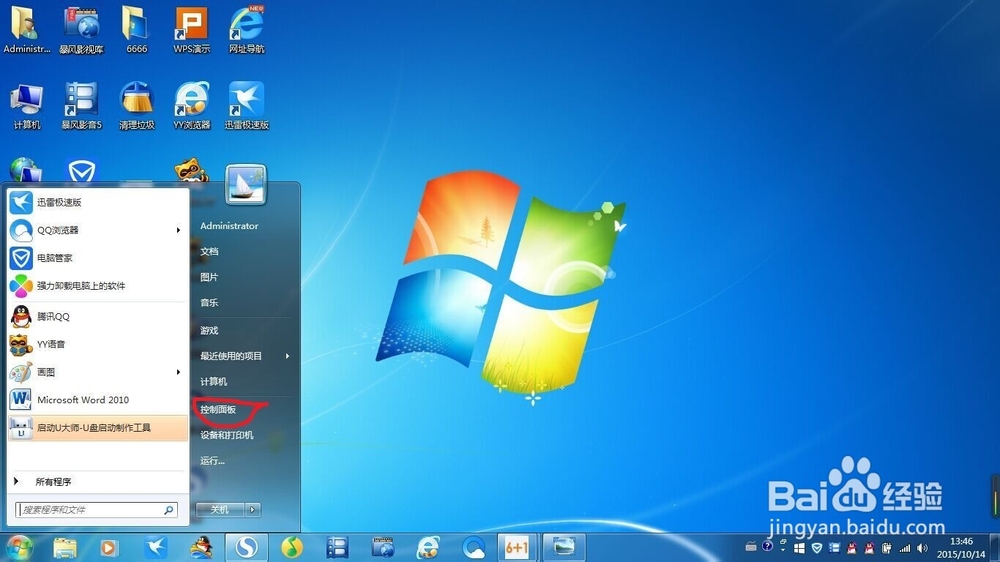Select 强力卸载电脑上的软件 in Start menu

tap(98, 286)
